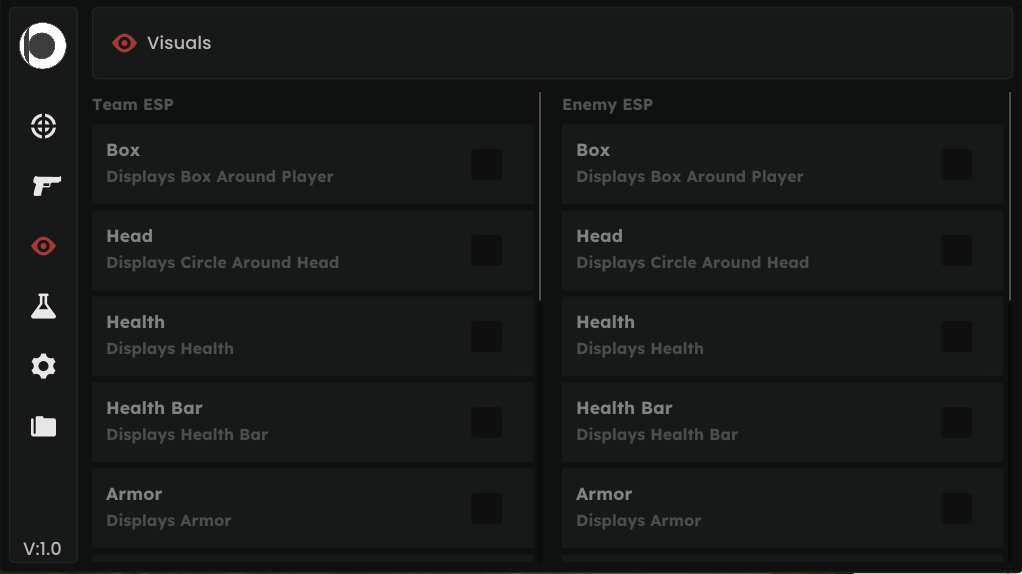Select the red eye Visuals sidebar icon
Viewport: 1022px width, 574px height.
[x=43, y=246]
